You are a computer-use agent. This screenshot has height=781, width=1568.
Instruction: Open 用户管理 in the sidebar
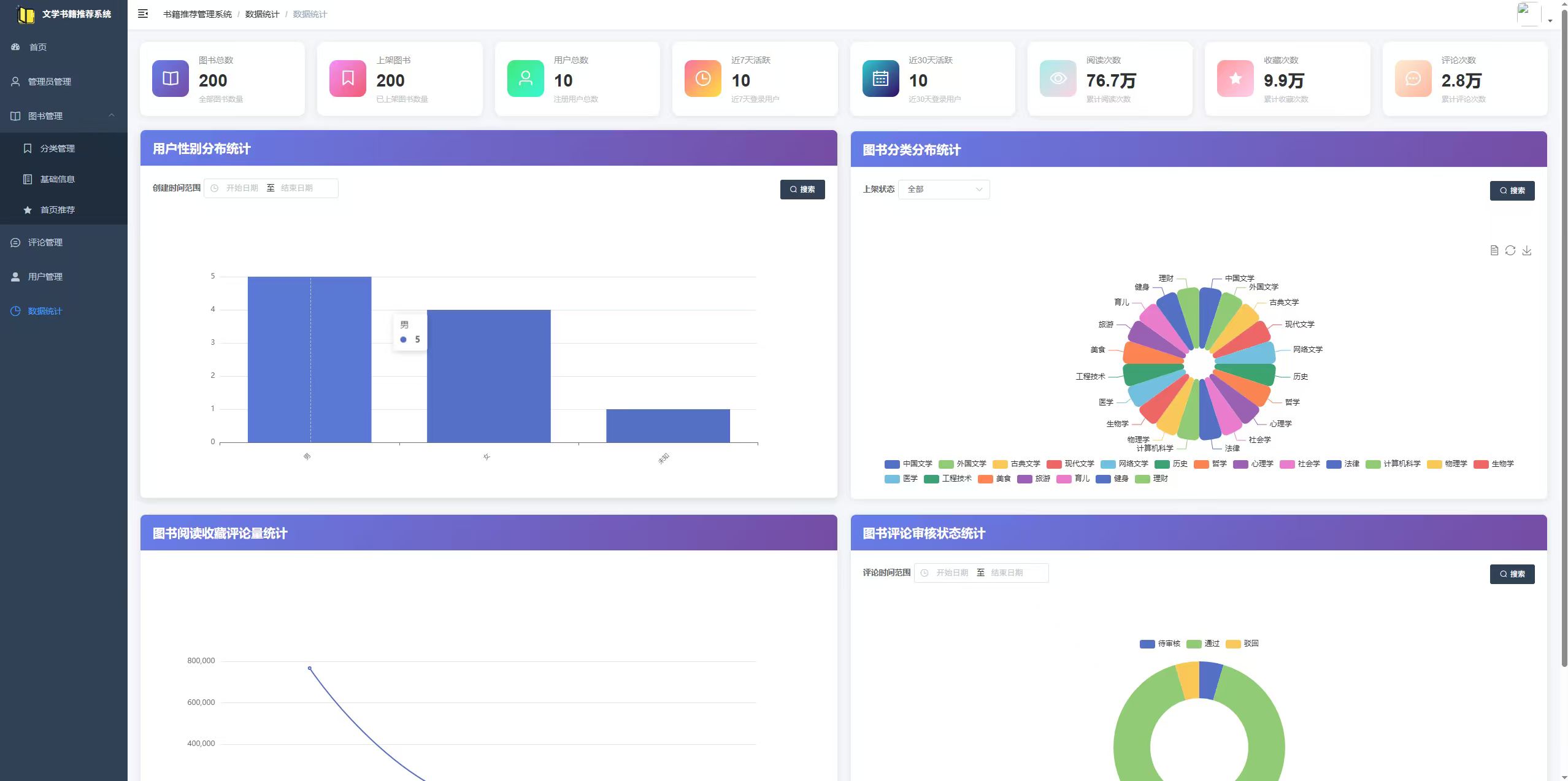coord(64,277)
